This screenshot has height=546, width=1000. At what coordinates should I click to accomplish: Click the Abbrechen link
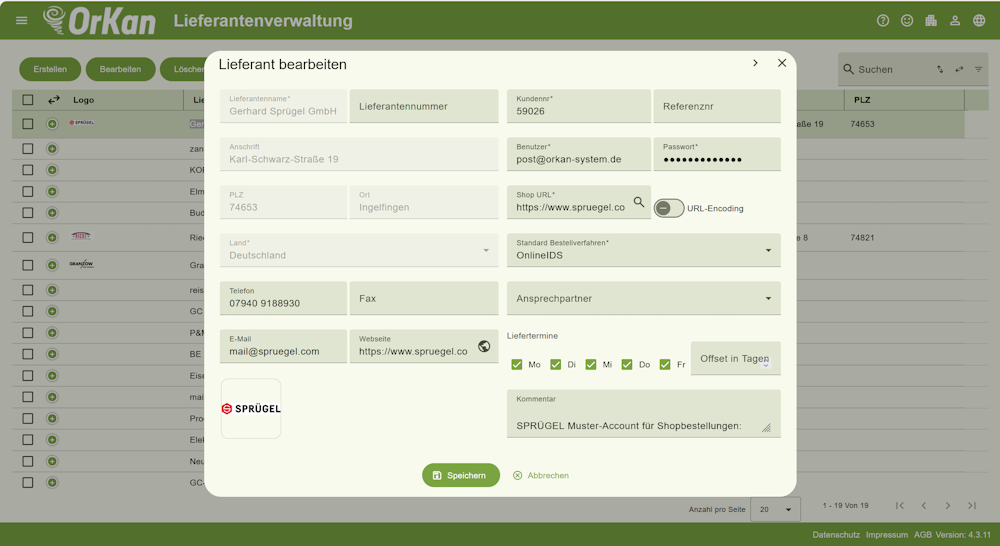pyautogui.click(x=541, y=475)
